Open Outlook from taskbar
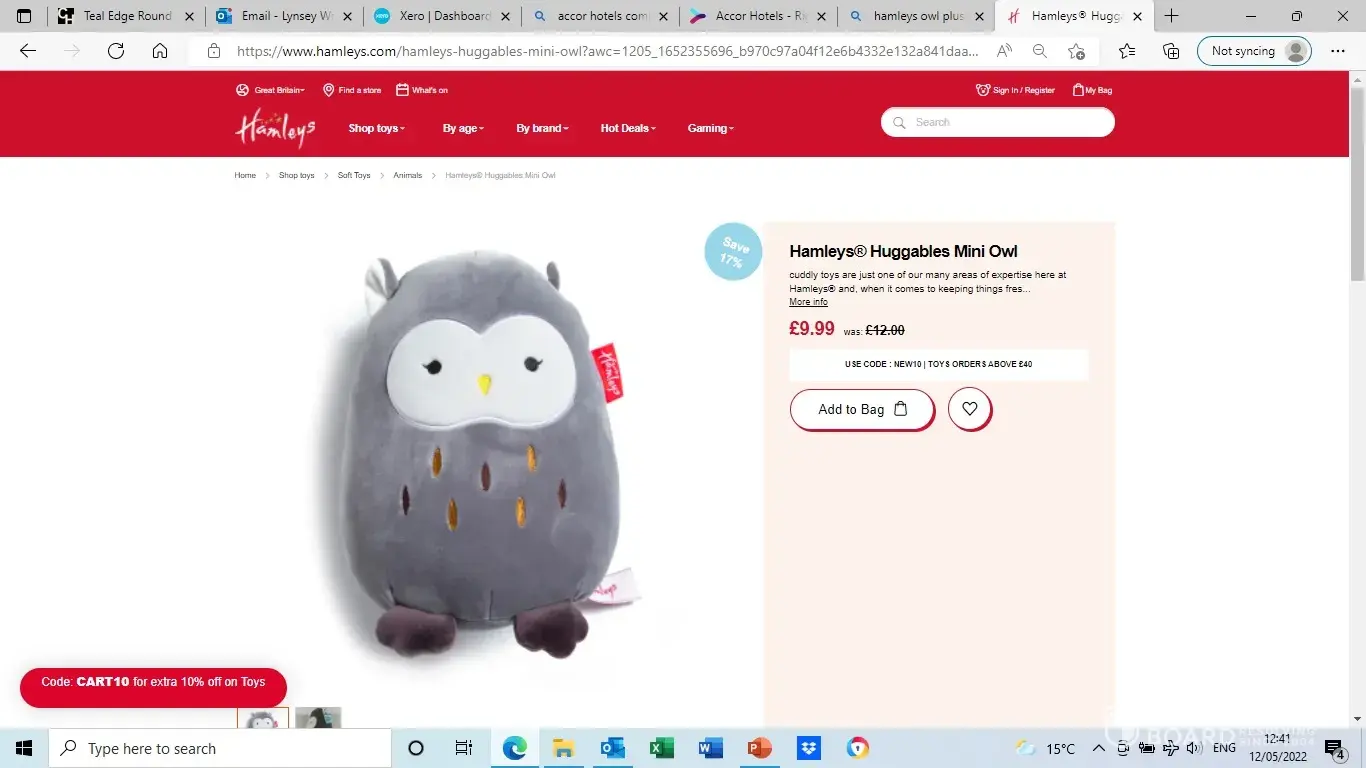1366x768 pixels. pos(612,748)
